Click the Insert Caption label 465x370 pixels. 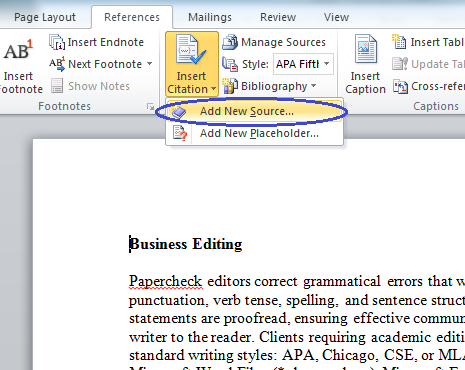[x=365, y=83]
